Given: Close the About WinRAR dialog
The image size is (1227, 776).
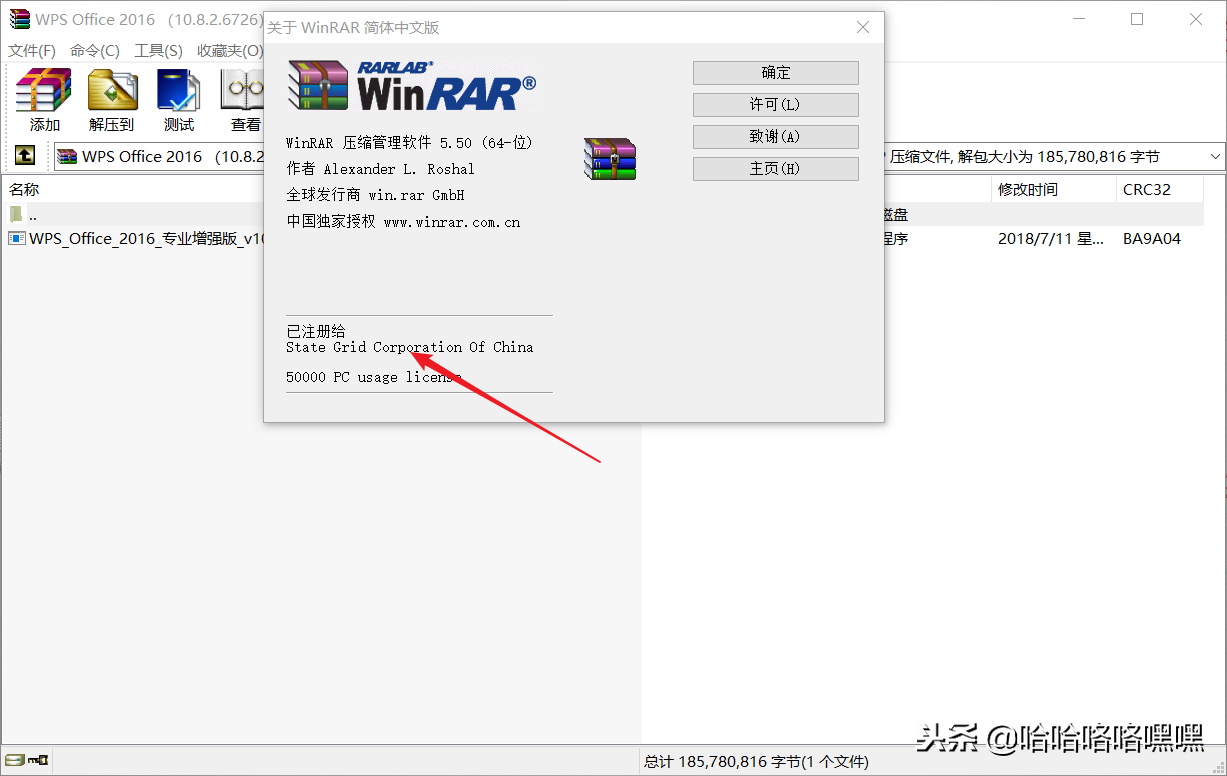Looking at the screenshot, I should point(864,28).
